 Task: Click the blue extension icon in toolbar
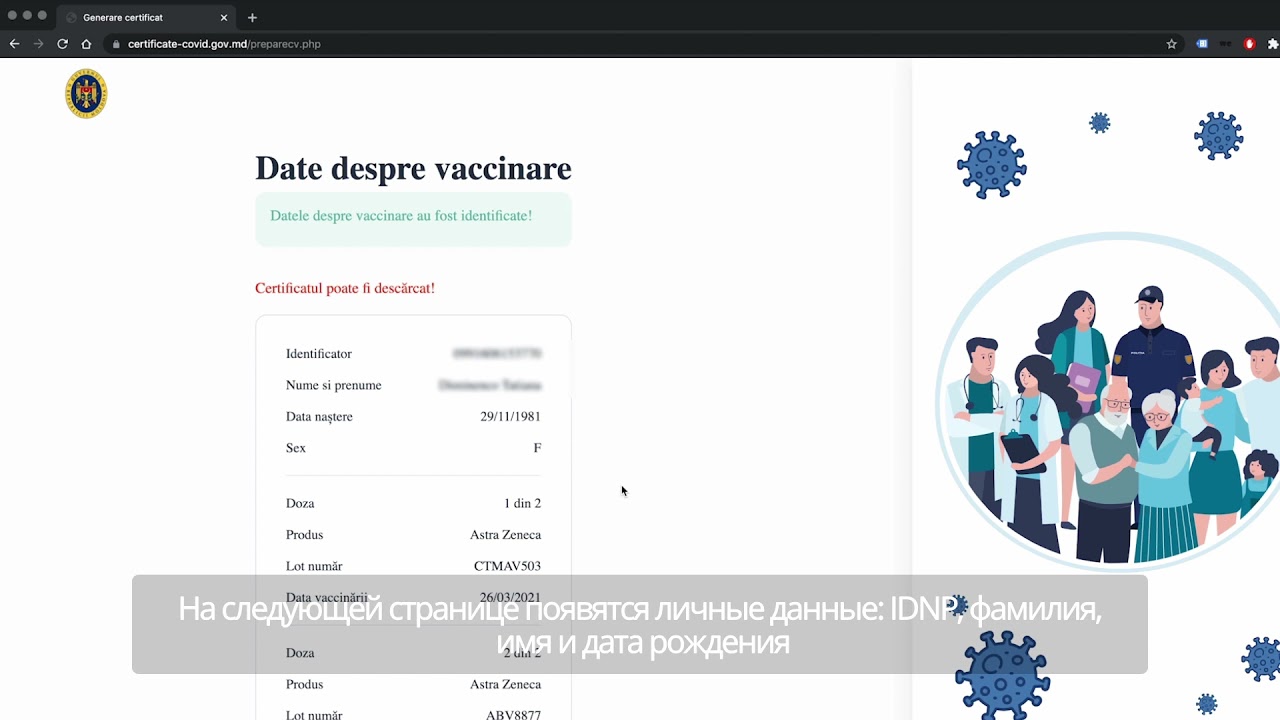[1202, 44]
